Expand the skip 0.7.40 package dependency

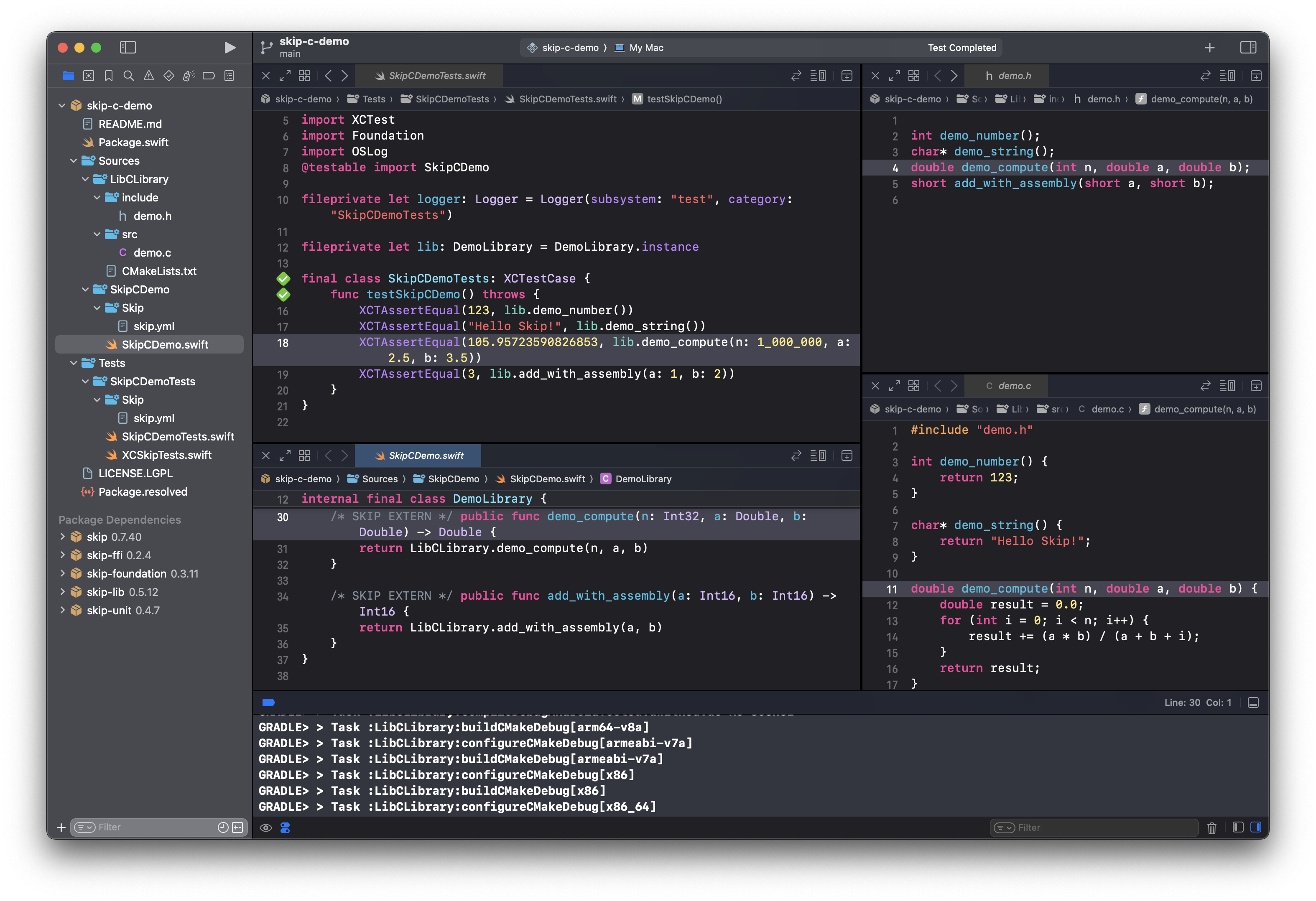(62, 537)
